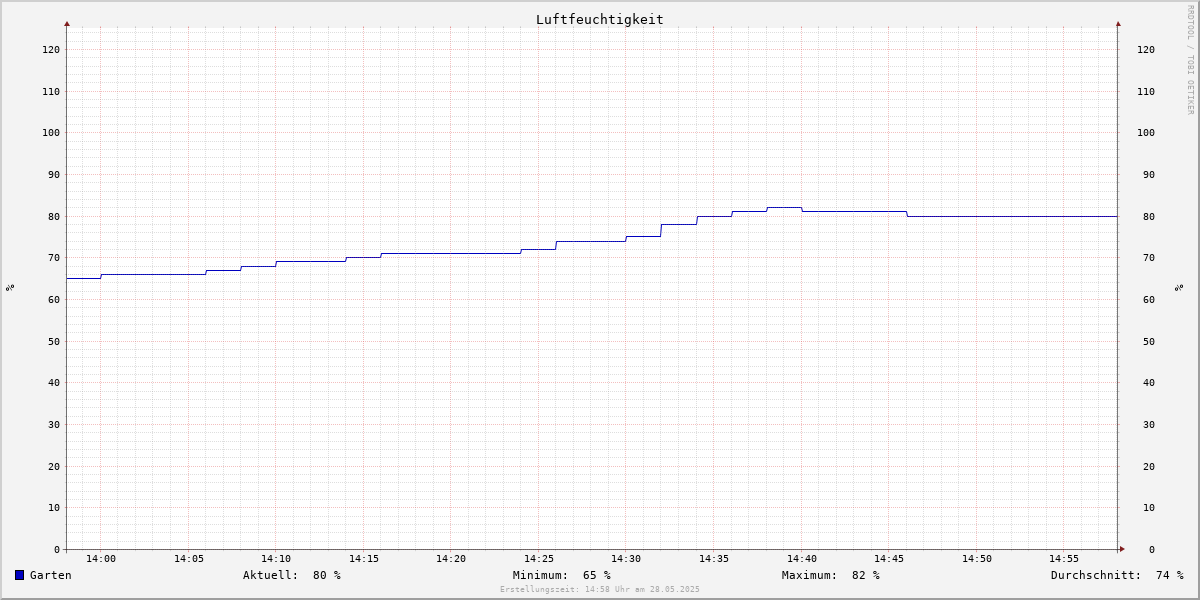Click the 40 label on right axis
1200x600 pixels.
1149,382
